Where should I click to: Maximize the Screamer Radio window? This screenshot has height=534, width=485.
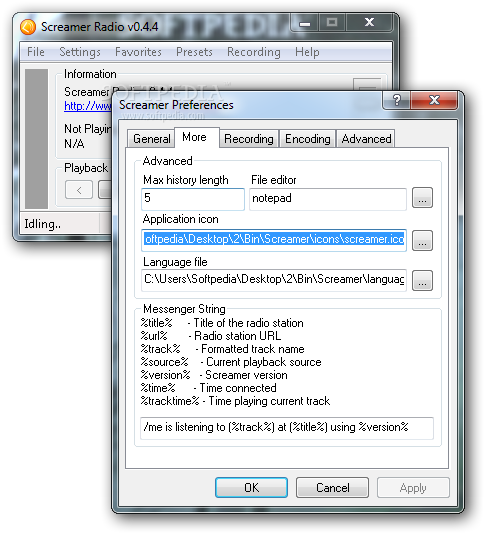click(332, 23)
